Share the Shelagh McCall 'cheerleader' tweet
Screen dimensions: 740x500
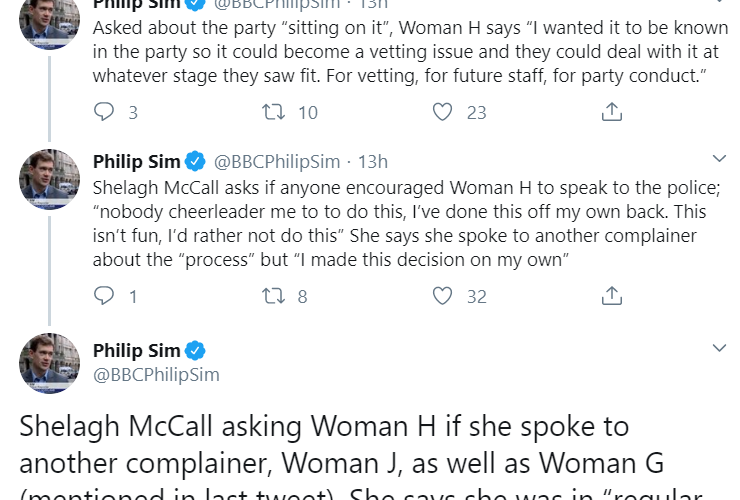pos(611,295)
